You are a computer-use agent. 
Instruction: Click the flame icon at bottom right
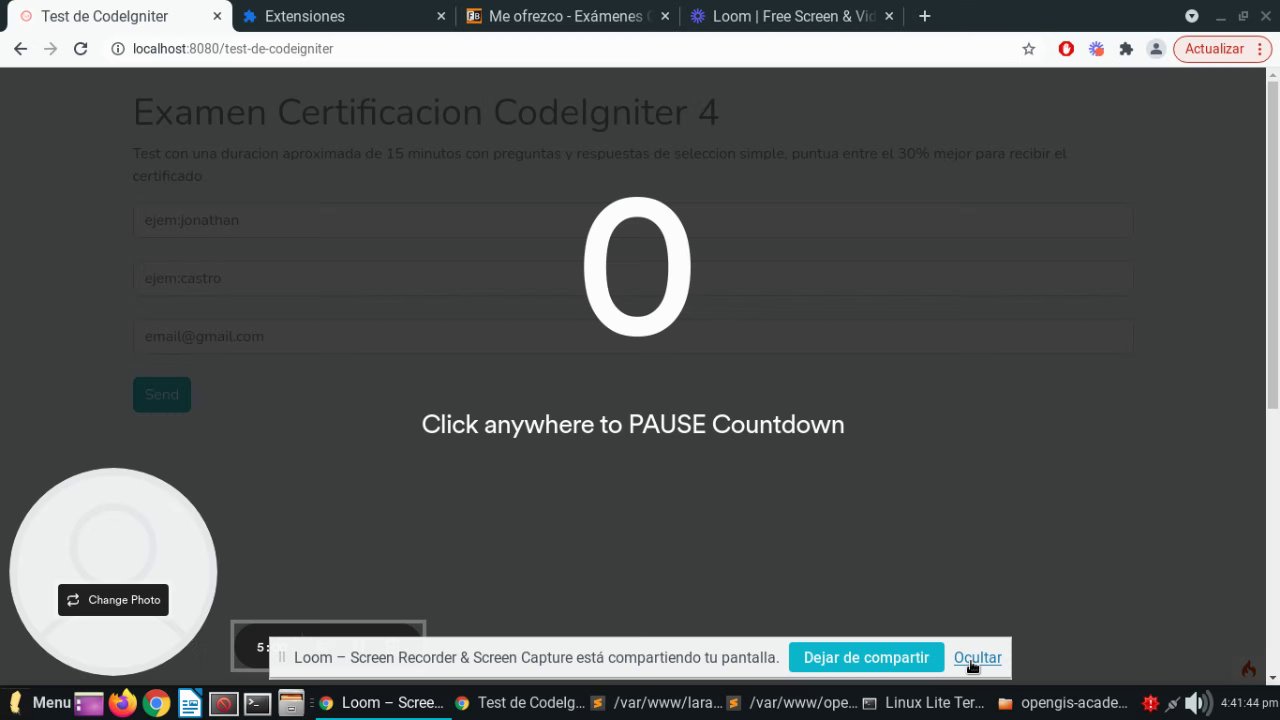coord(1248,668)
